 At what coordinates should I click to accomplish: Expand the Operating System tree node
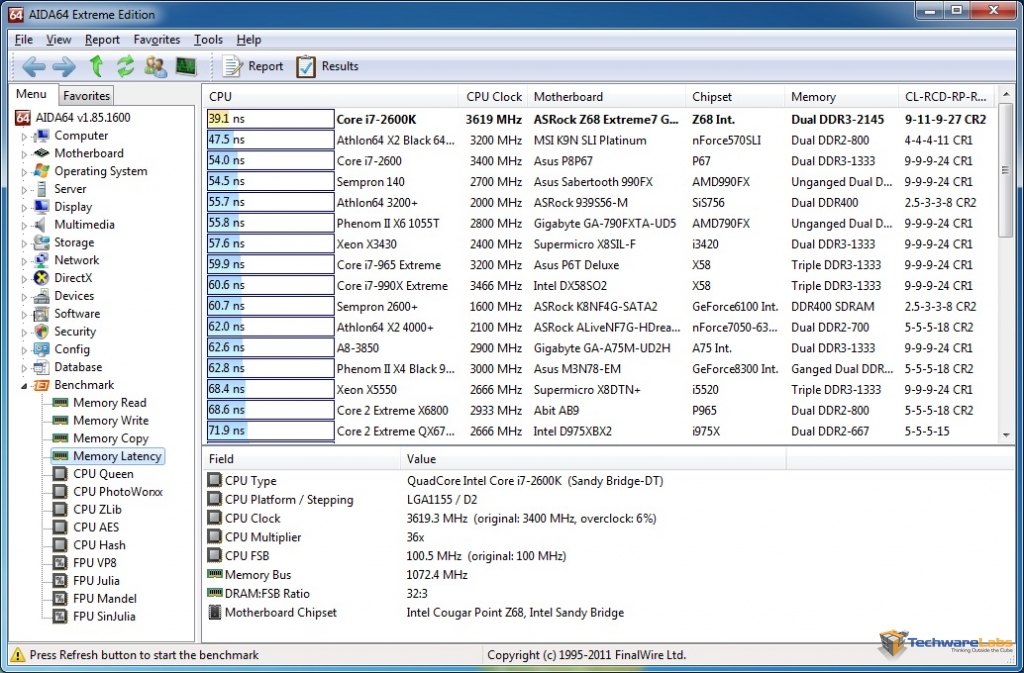click(24, 172)
